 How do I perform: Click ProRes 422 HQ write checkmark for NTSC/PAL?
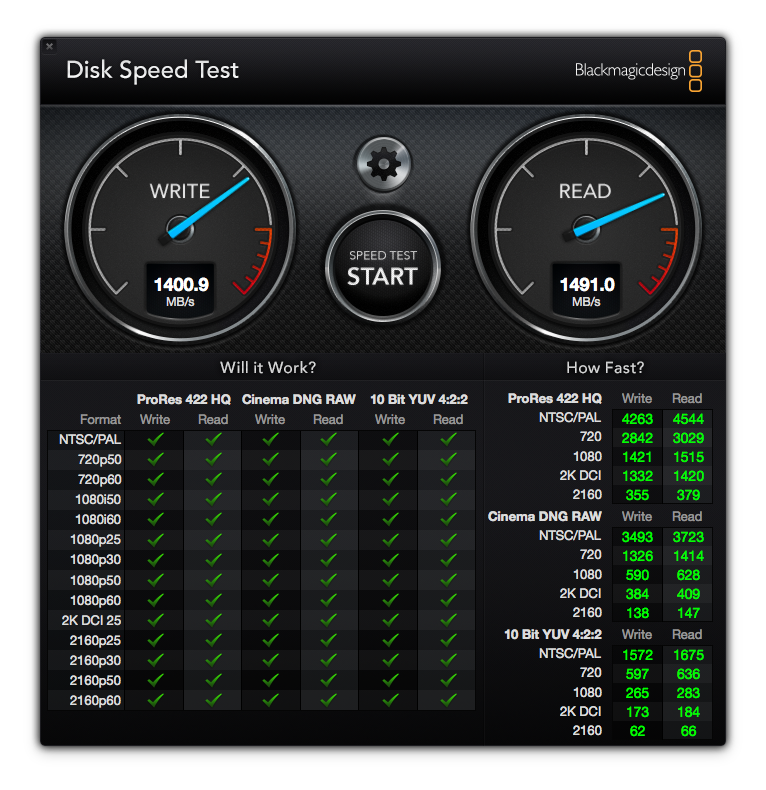[155, 439]
